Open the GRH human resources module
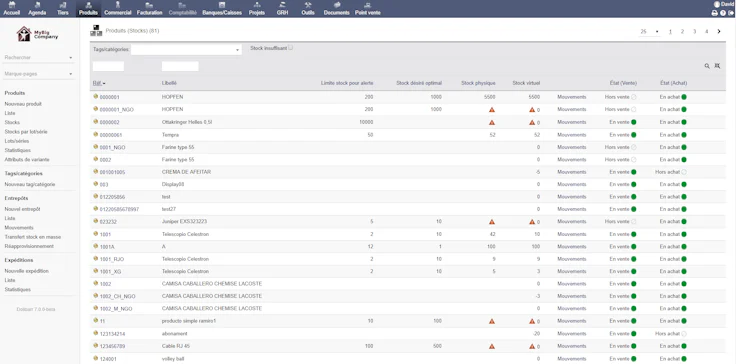The height and width of the screenshot is (364, 736). point(282,8)
